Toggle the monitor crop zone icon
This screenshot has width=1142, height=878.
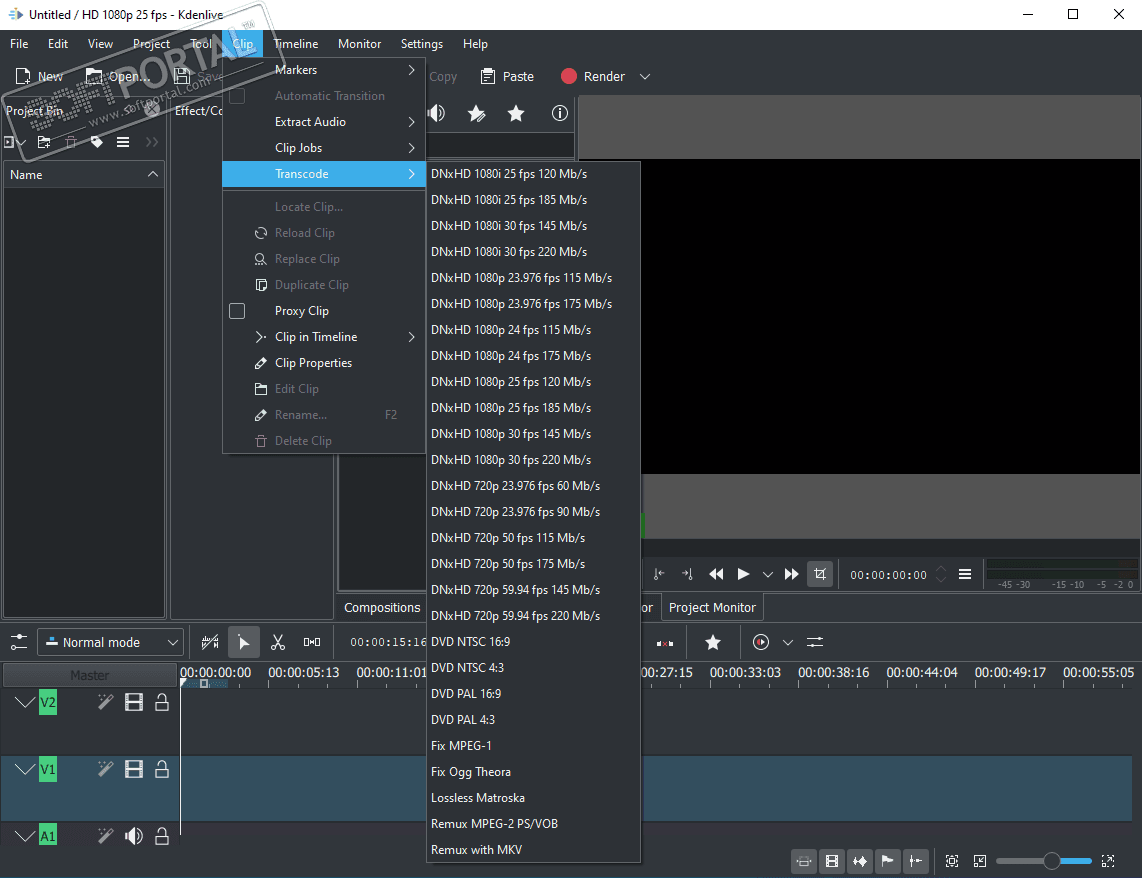(820, 574)
